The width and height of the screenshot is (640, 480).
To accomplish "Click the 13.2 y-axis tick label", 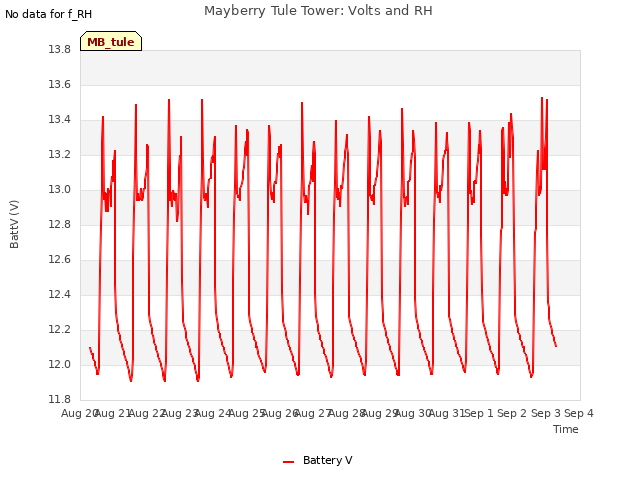I will tap(60, 155).
